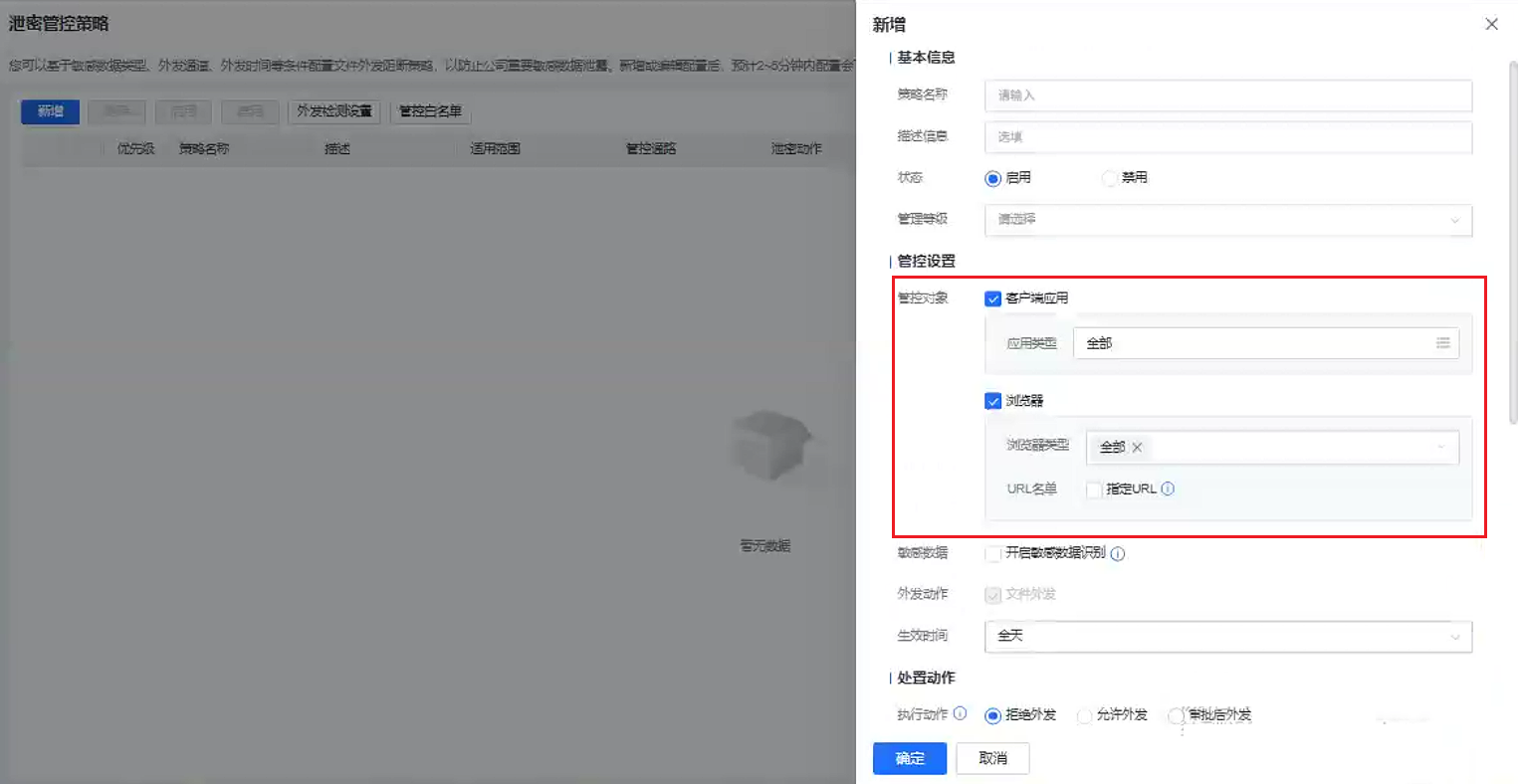The image size is (1518, 784).
Task: Select the 审批后外发 radio option
Action: 1176,715
